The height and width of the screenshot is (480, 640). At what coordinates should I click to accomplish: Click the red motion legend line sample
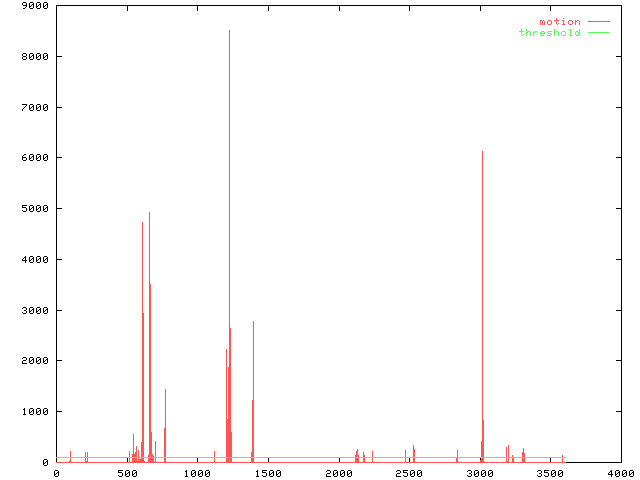pos(598,21)
